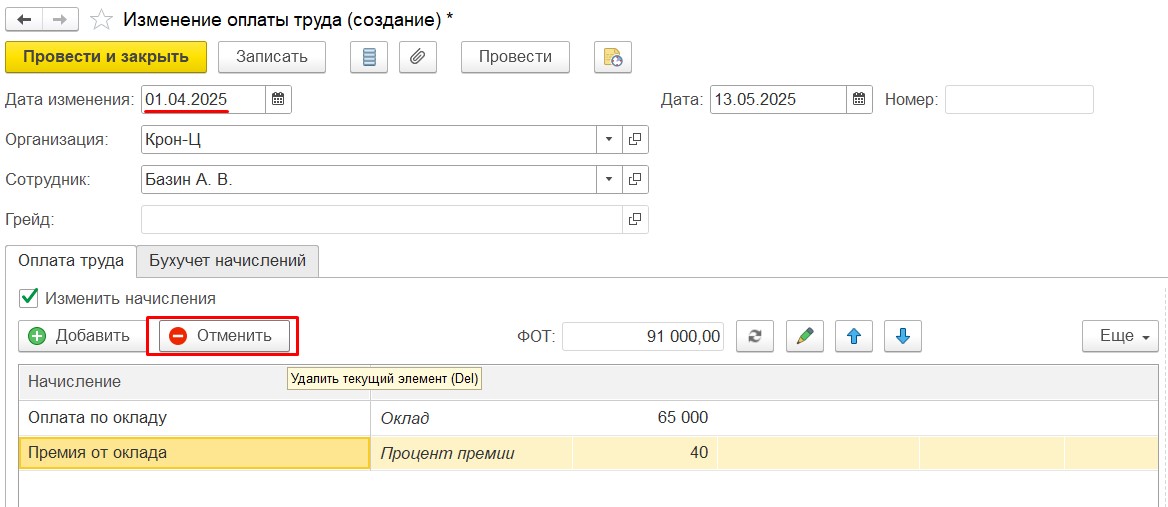The image size is (1168, 507).
Task: Click the back navigation arrow
Action: (24, 20)
